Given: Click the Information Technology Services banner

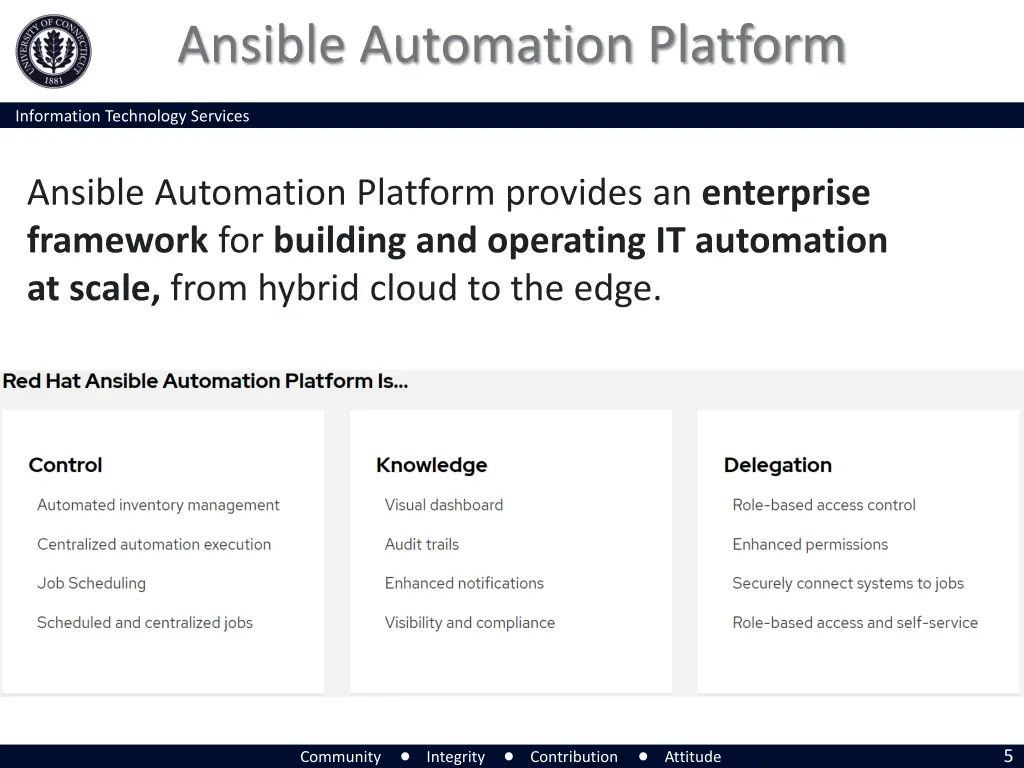Looking at the screenshot, I should 133,116.
